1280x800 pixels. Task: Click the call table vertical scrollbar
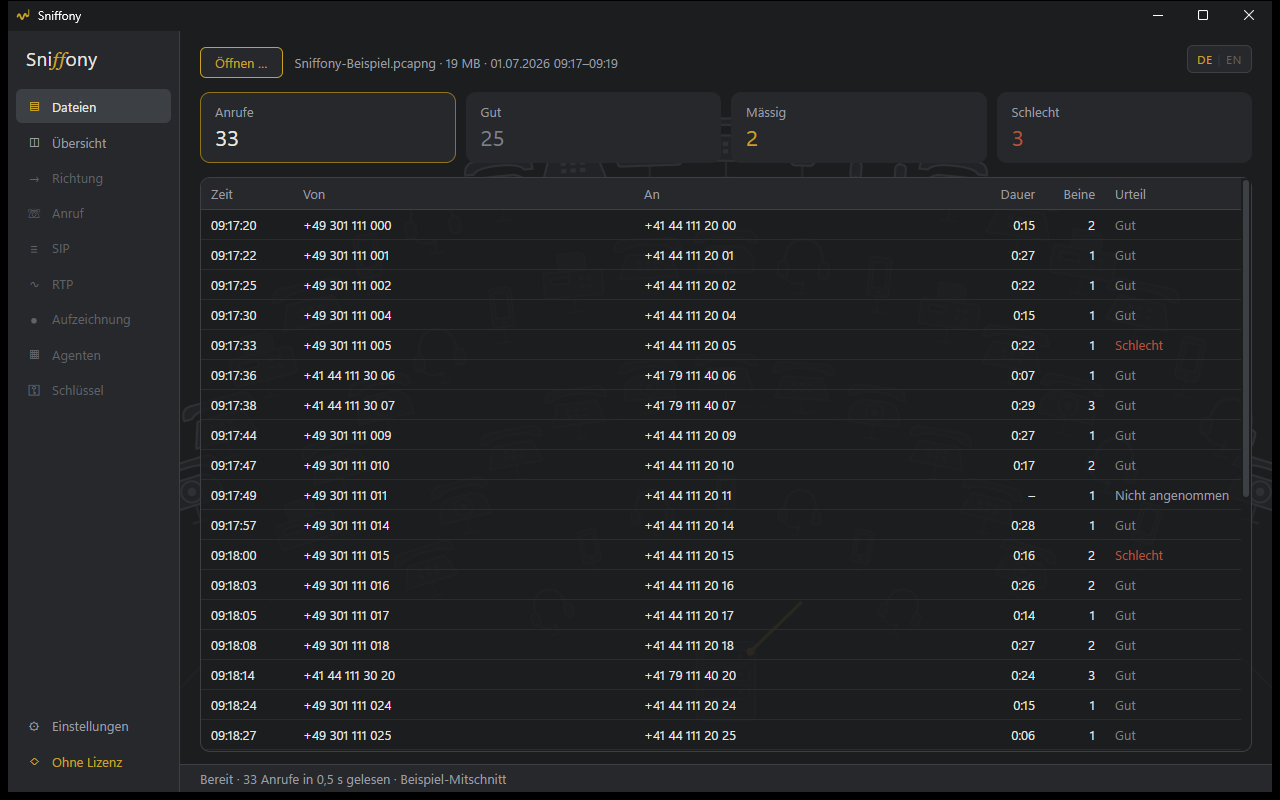coord(1245,338)
